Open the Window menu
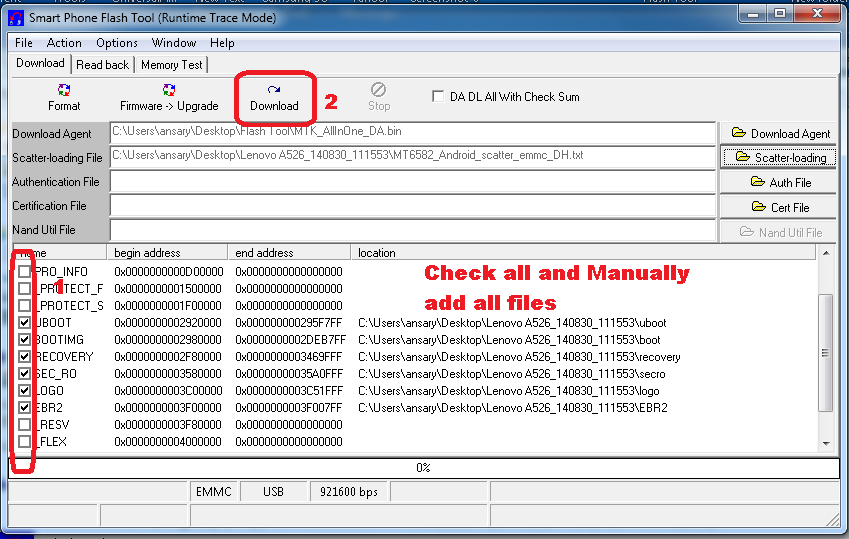Screen dimensions: 849x539 point(174,43)
